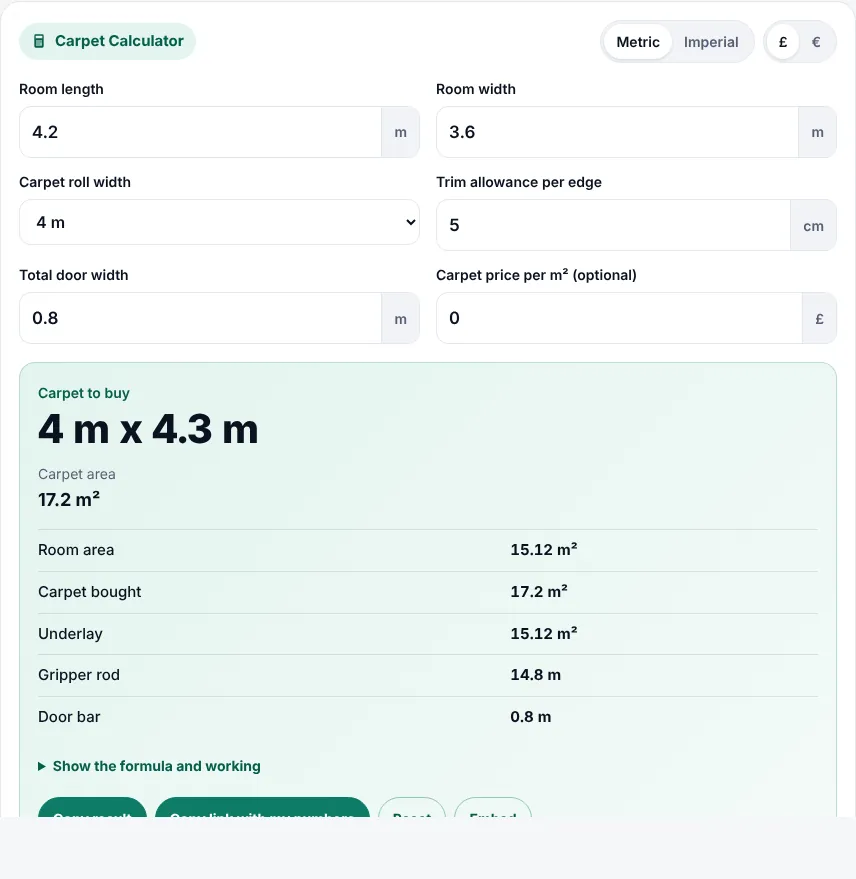Click the Trim allowance per edge field
The width and height of the screenshot is (856, 879).
613,225
